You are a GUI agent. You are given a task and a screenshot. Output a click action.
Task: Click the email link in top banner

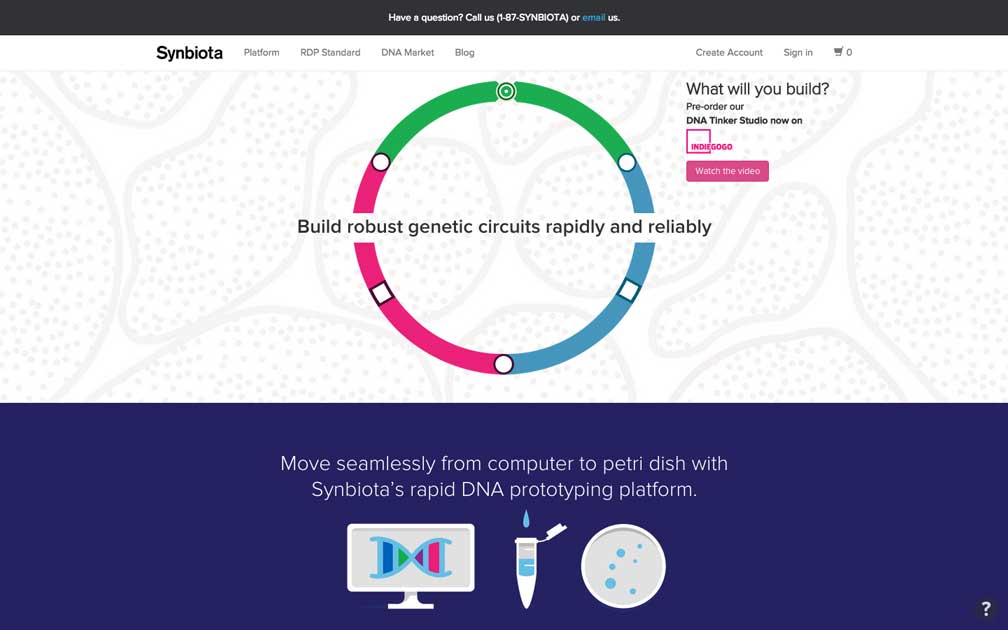click(593, 17)
